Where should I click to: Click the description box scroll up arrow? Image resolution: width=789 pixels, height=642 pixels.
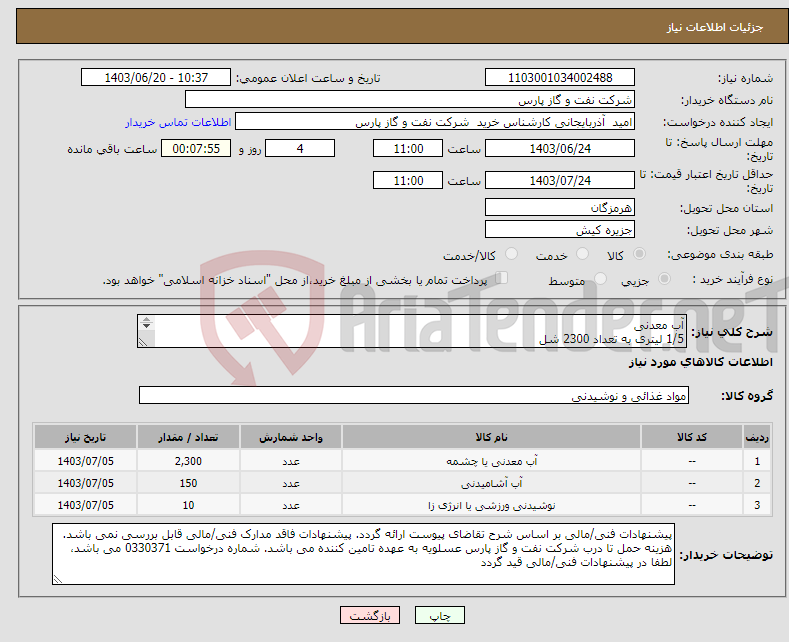point(146,319)
